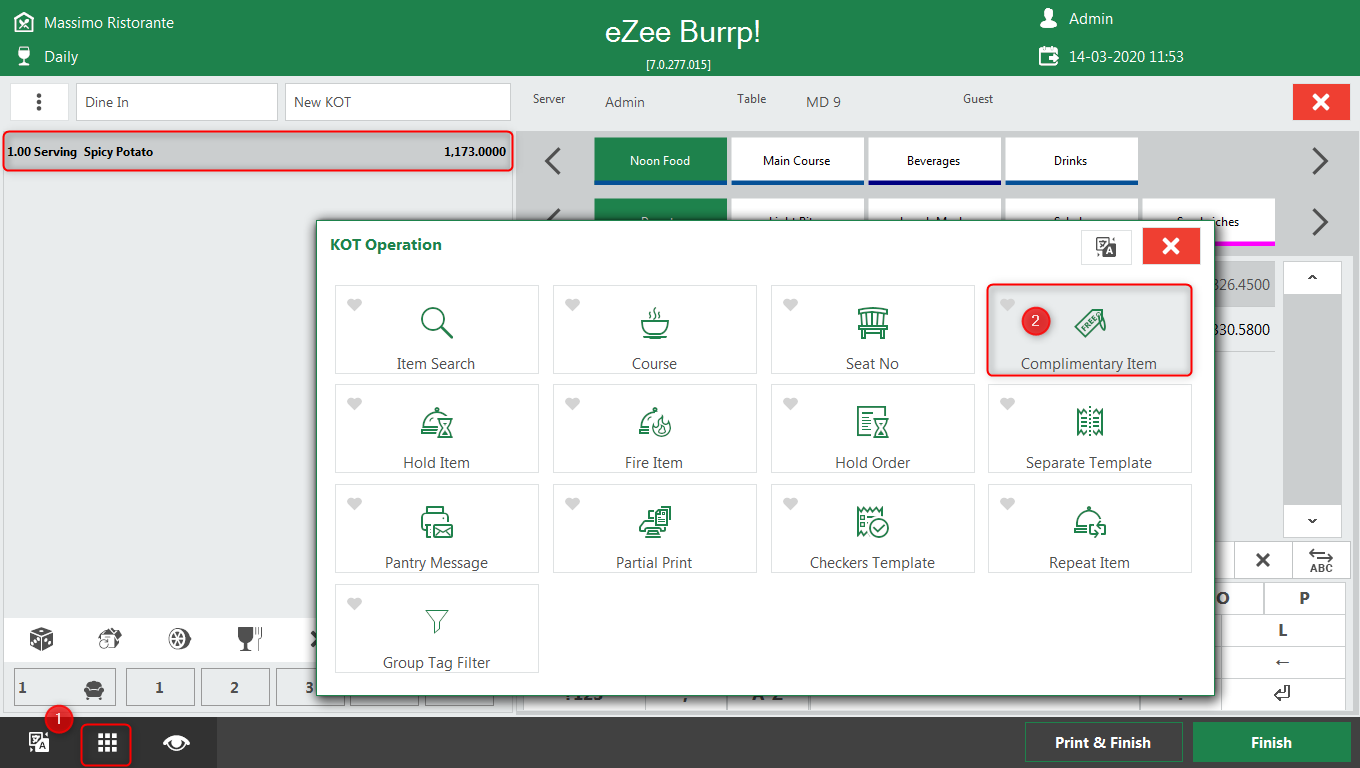The width and height of the screenshot is (1360, 768).
Task: Toggle the heart on Course tile
Action: click(x=572, y=305)
